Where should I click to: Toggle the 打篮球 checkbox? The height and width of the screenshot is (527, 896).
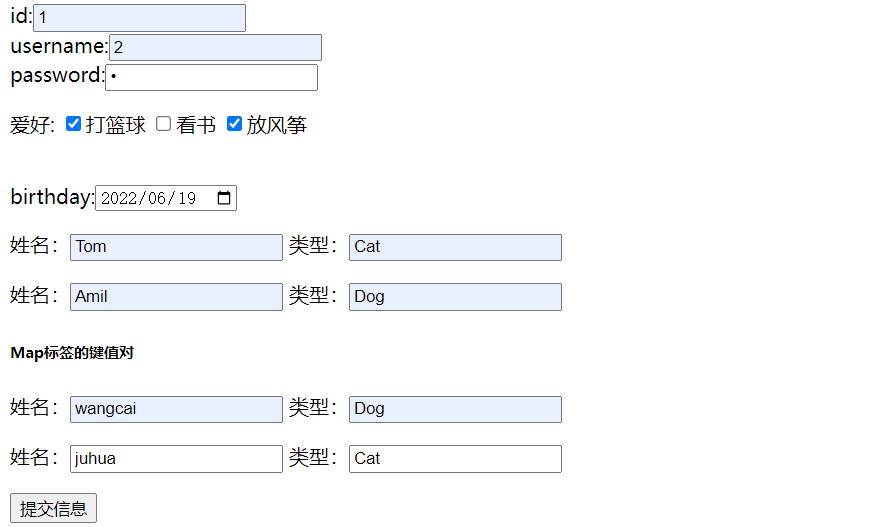click(x=73, y=124)
